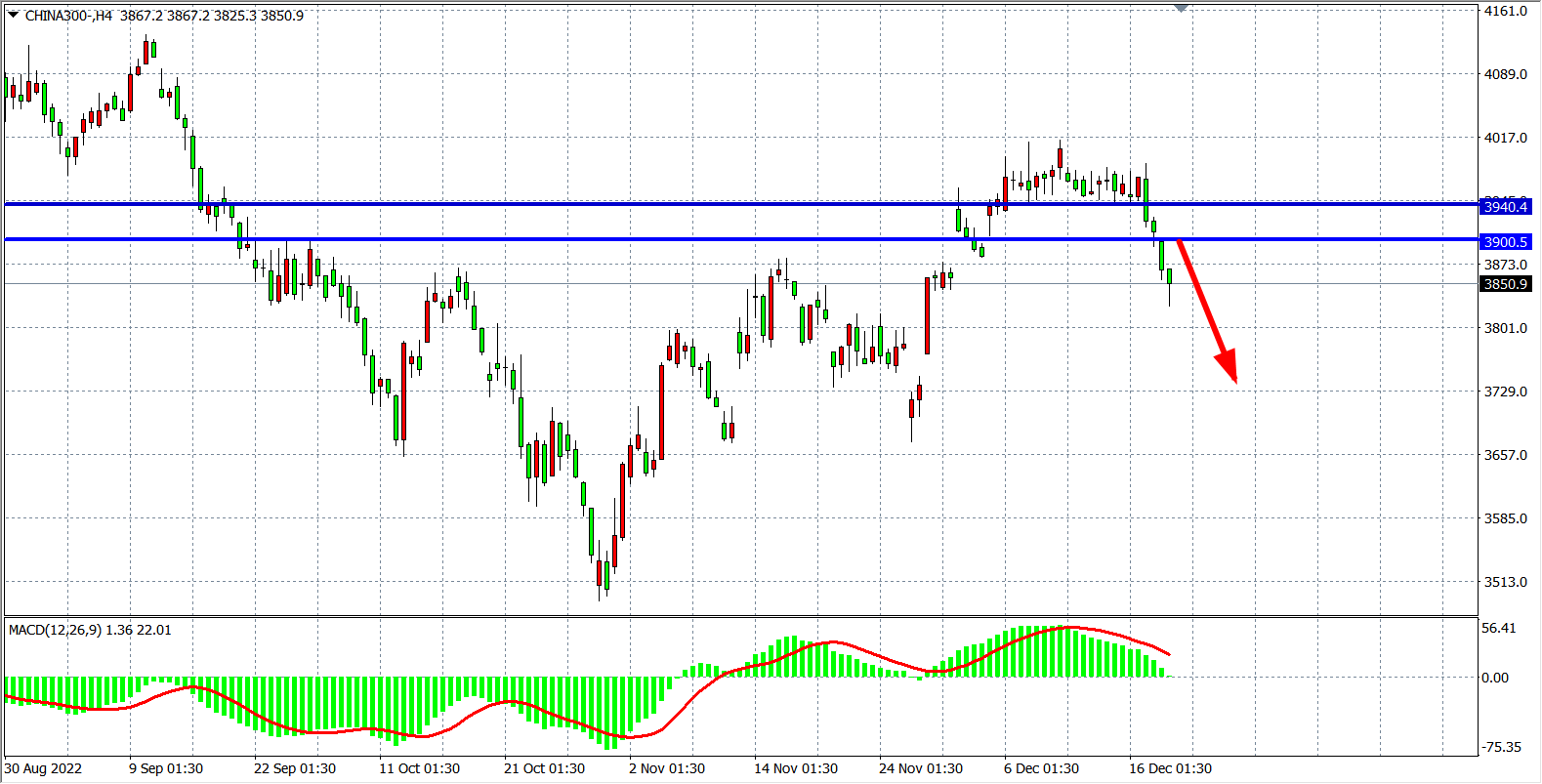Click the 3513.0 price scale label
Viewport: 1542px width, 784px height.
1505,582
